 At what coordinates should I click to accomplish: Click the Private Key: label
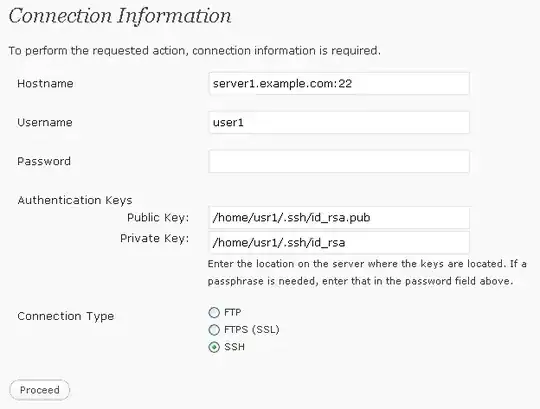click(x=155, y=238)
